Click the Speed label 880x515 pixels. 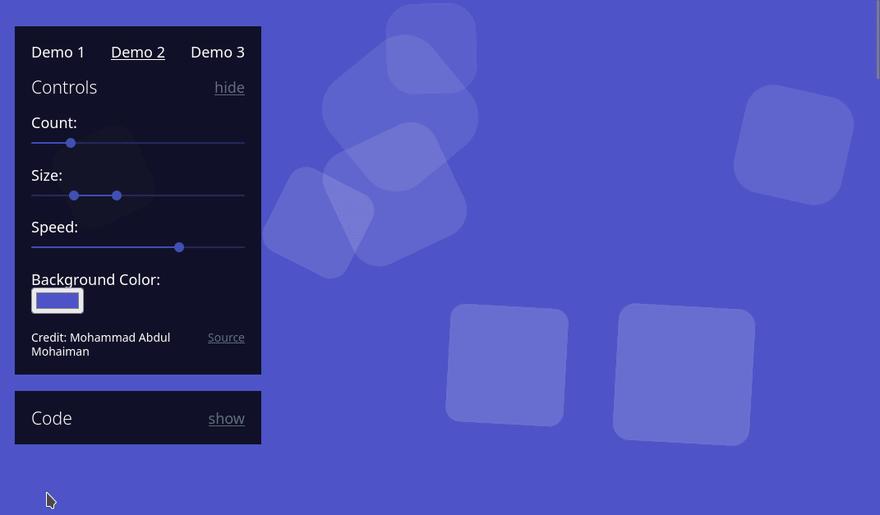pos(54,227)
